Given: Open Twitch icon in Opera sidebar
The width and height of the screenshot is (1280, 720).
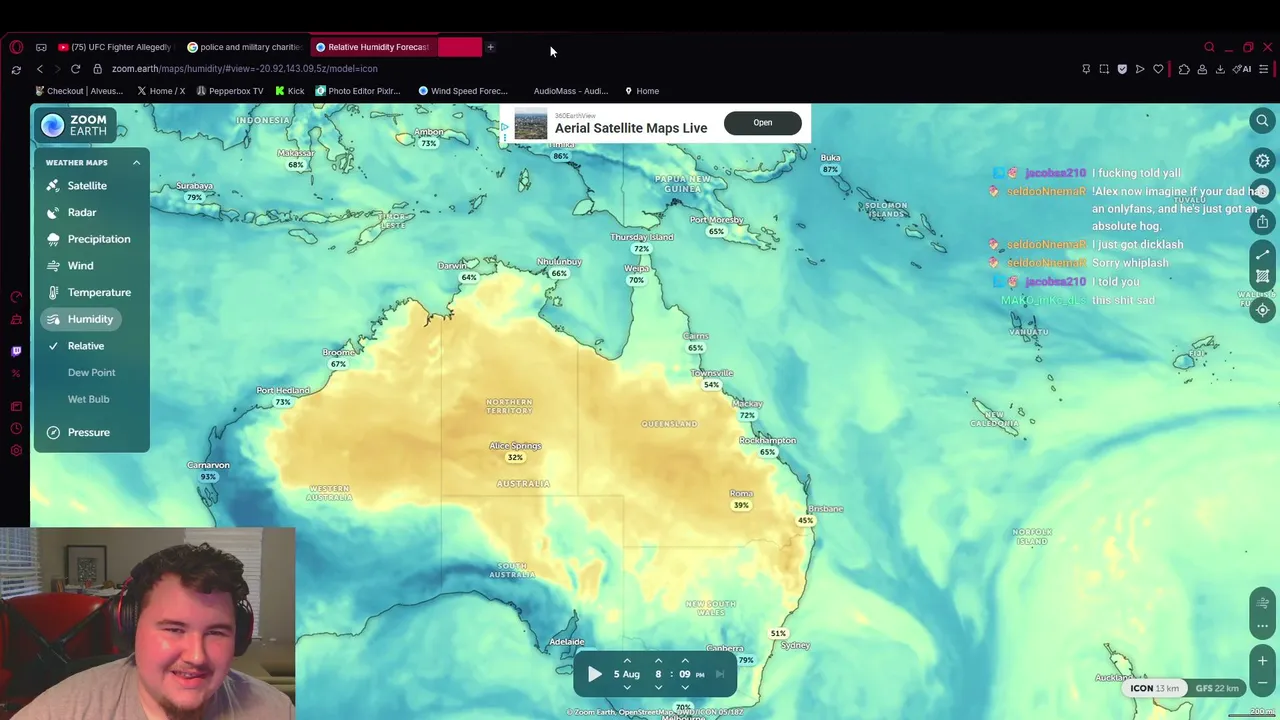Looking at the screenshot, I should [16, 351].
